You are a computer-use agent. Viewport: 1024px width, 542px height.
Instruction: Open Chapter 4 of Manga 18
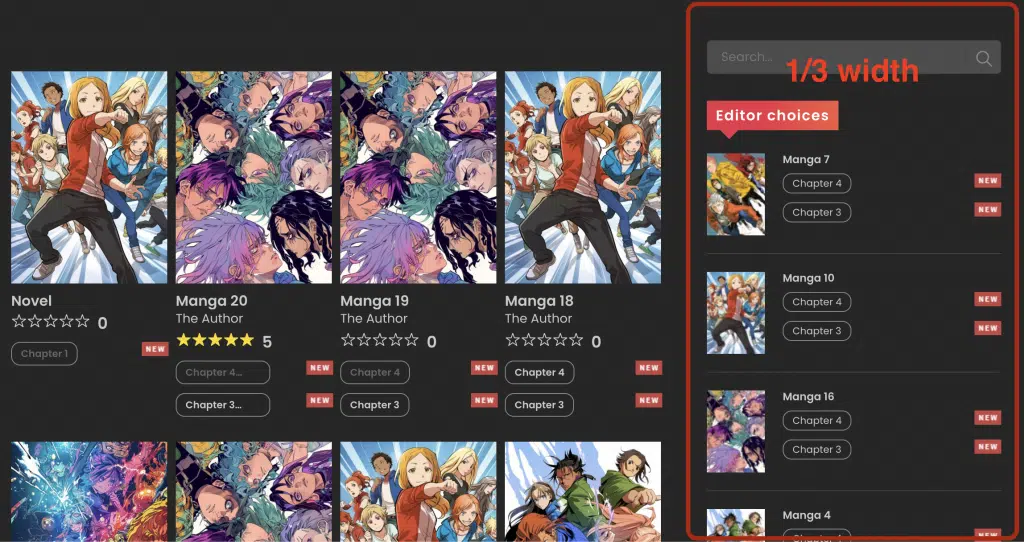[x=539, y=372]
